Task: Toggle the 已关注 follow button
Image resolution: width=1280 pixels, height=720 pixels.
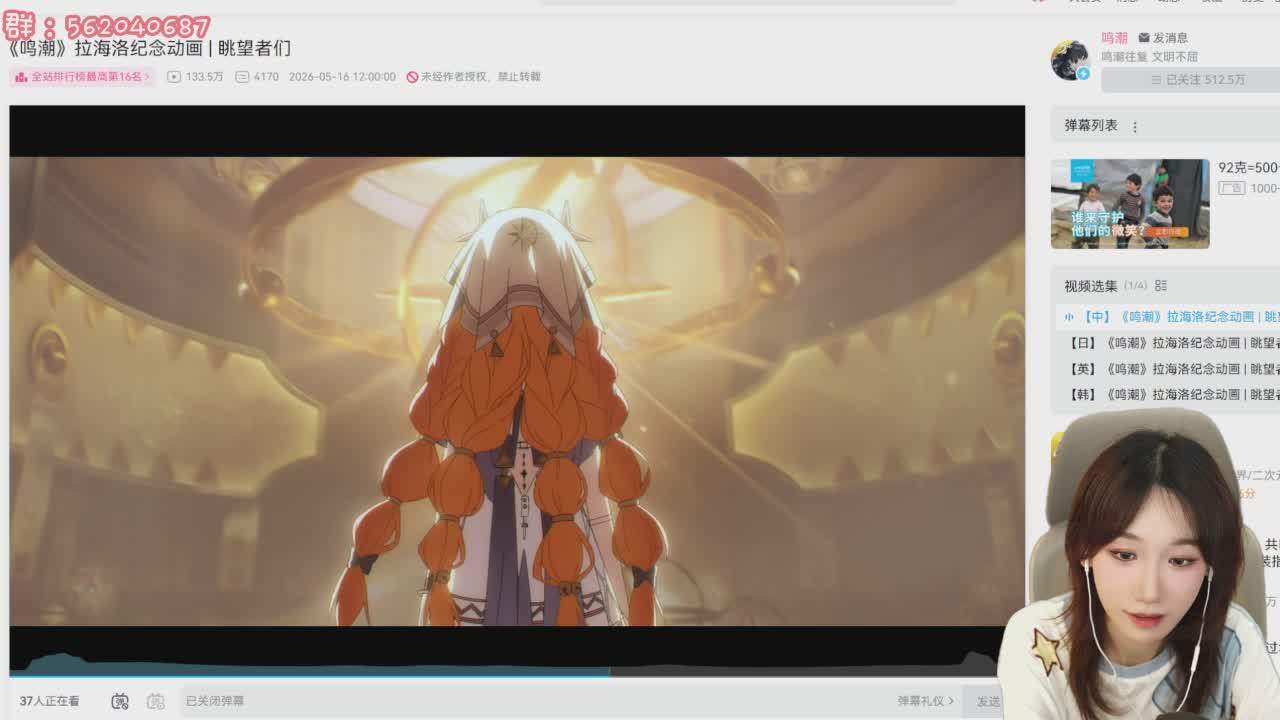Action: (x=1190, y=80)
